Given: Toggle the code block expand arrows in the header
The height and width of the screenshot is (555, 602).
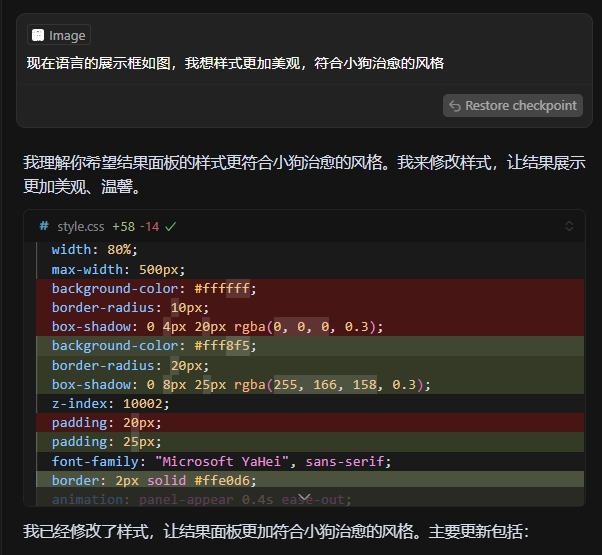Looking at the screenshot, I should point(569,227).
